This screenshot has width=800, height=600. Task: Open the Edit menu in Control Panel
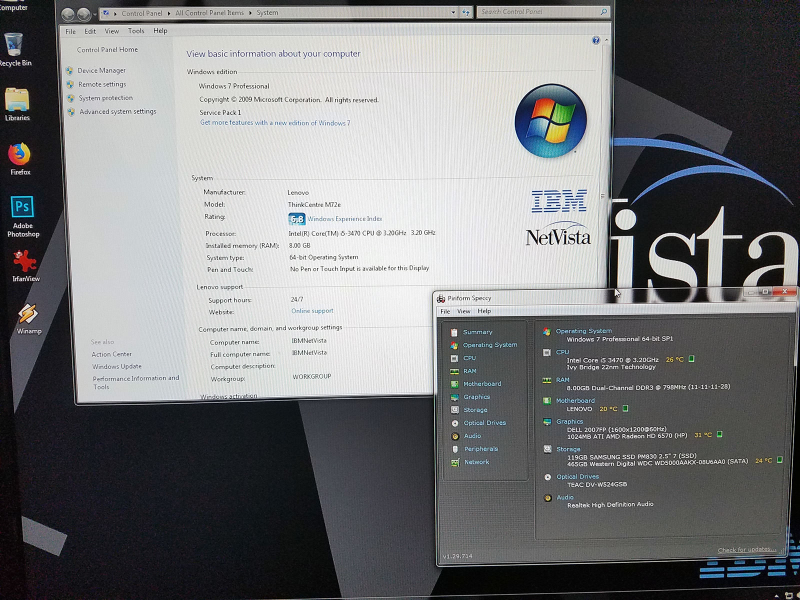(90, 32)
